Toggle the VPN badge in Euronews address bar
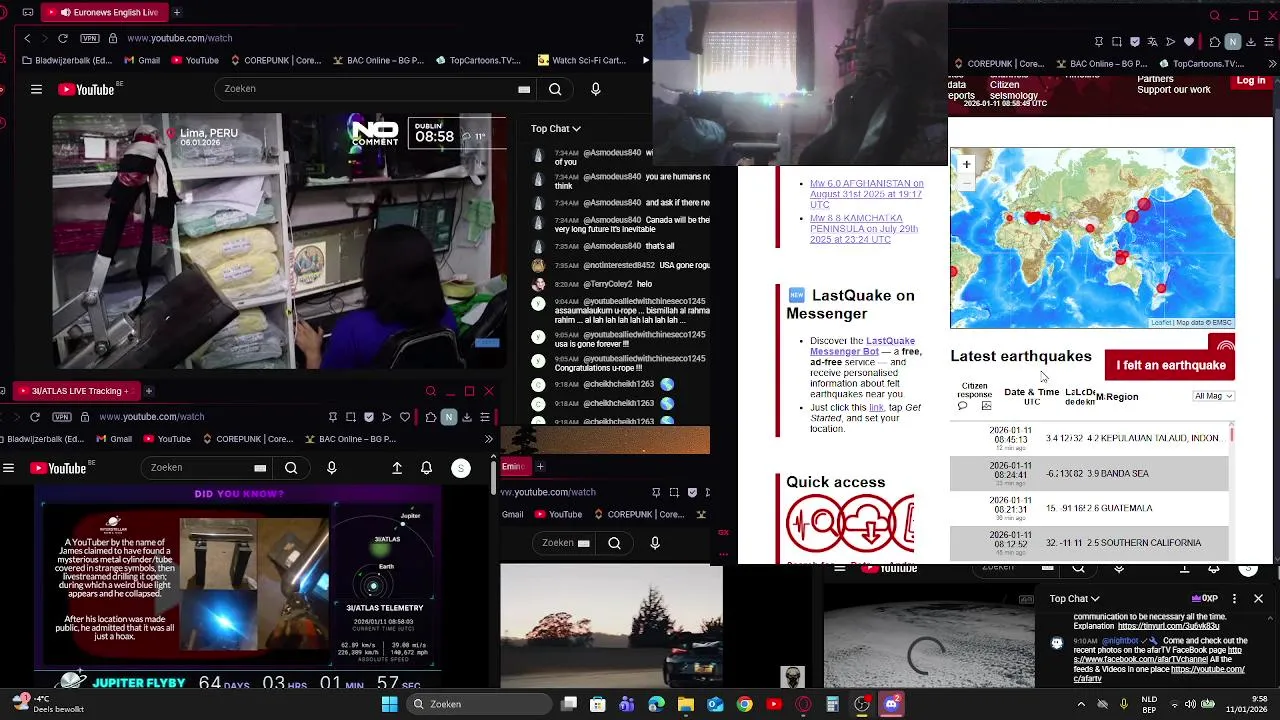1280x720 pixels. tap(91, 38)
